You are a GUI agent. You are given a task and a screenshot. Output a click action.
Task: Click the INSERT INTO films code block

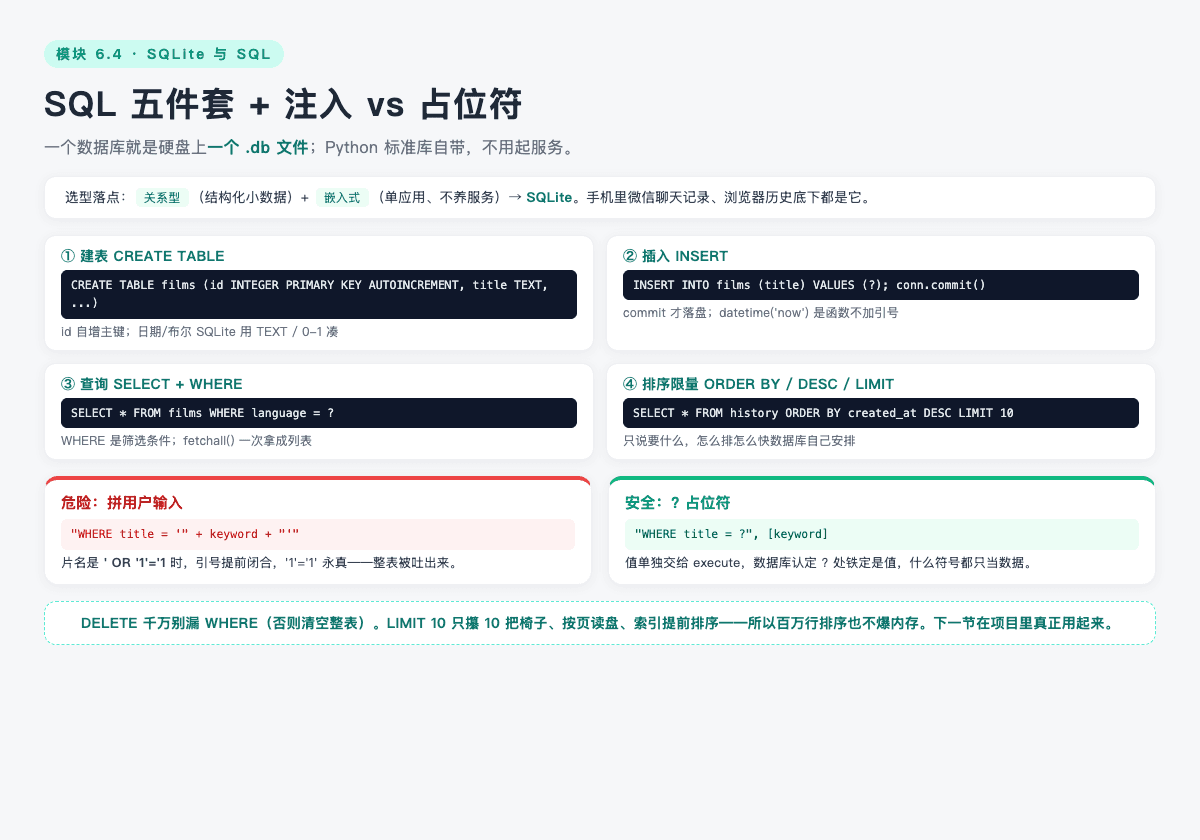click(881, 285)
